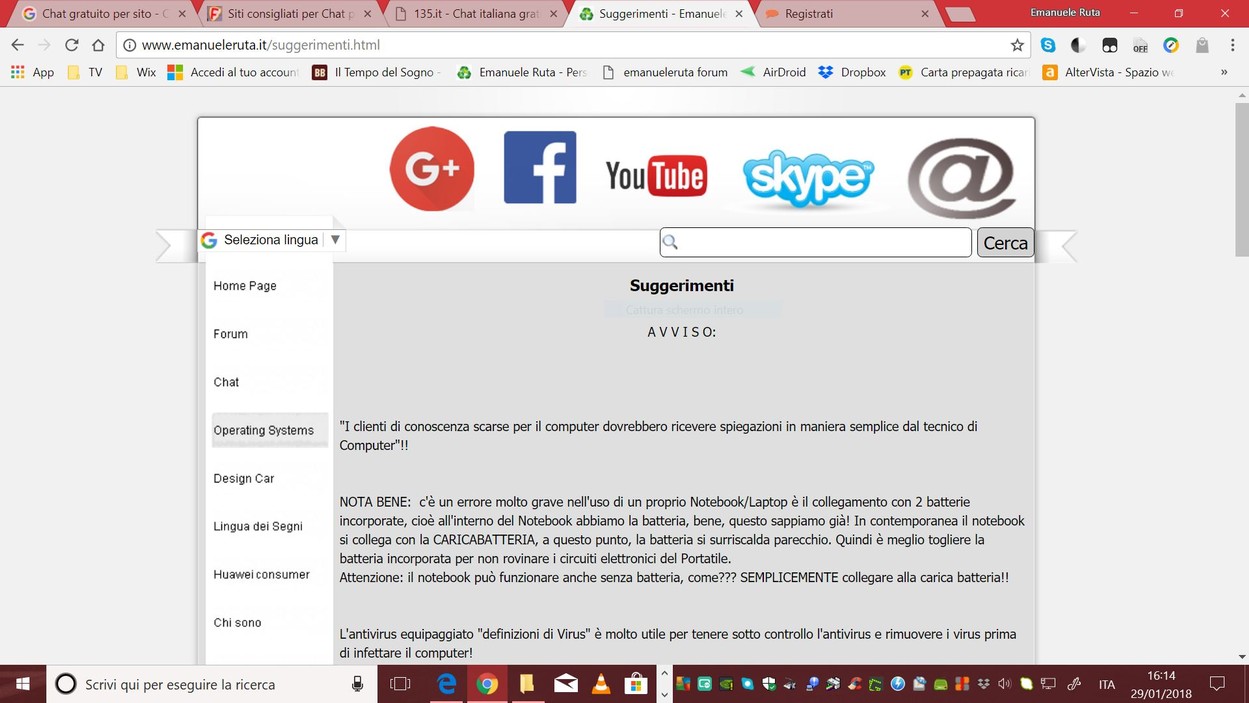The height and width of the screenshot is (703, 1249).
Task: Open the TV bookmark folder
Action: click(x=84, y=72)
